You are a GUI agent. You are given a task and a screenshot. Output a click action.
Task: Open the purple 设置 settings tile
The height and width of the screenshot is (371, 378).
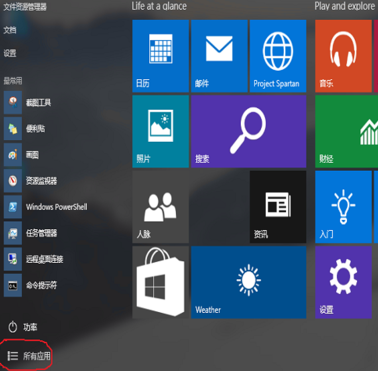pos(343,282)
